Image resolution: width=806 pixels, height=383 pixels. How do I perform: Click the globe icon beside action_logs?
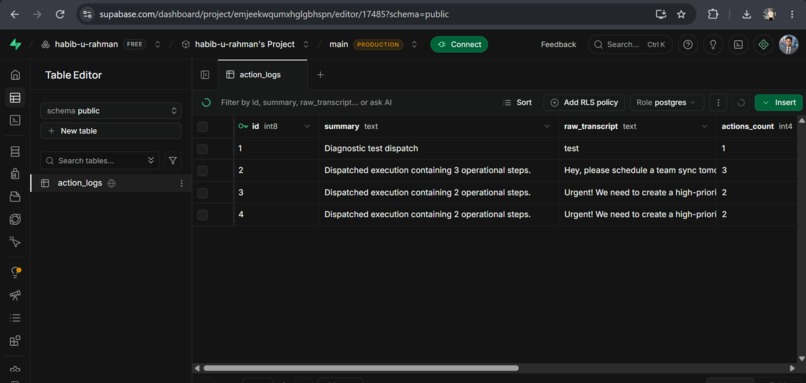tap(112, 183)
